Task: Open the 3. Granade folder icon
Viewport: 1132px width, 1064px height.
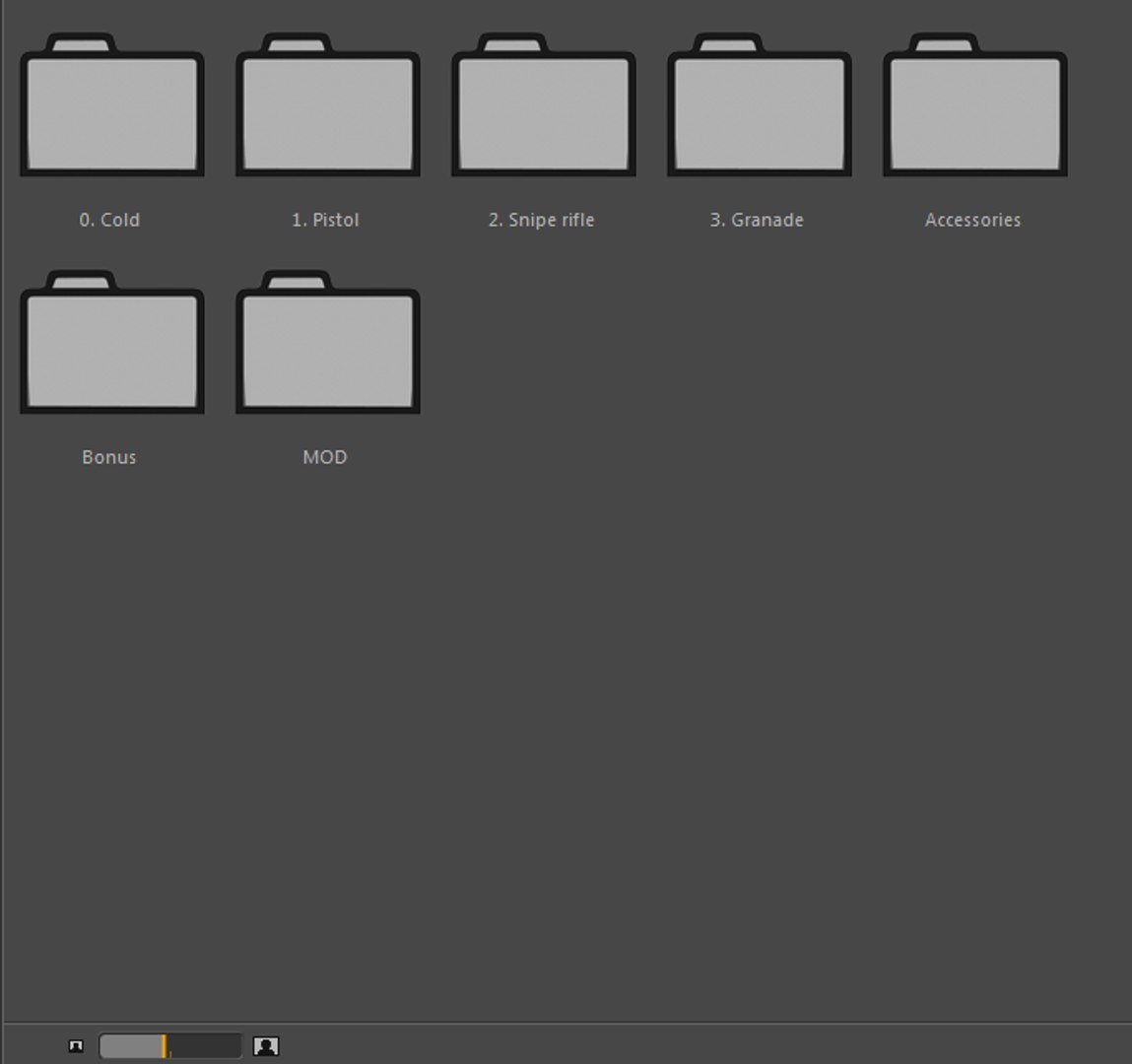Action: coord(760,104)
